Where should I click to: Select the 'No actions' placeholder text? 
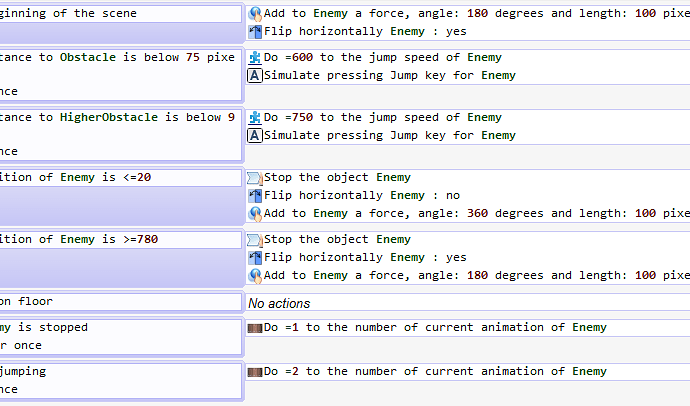279,303
